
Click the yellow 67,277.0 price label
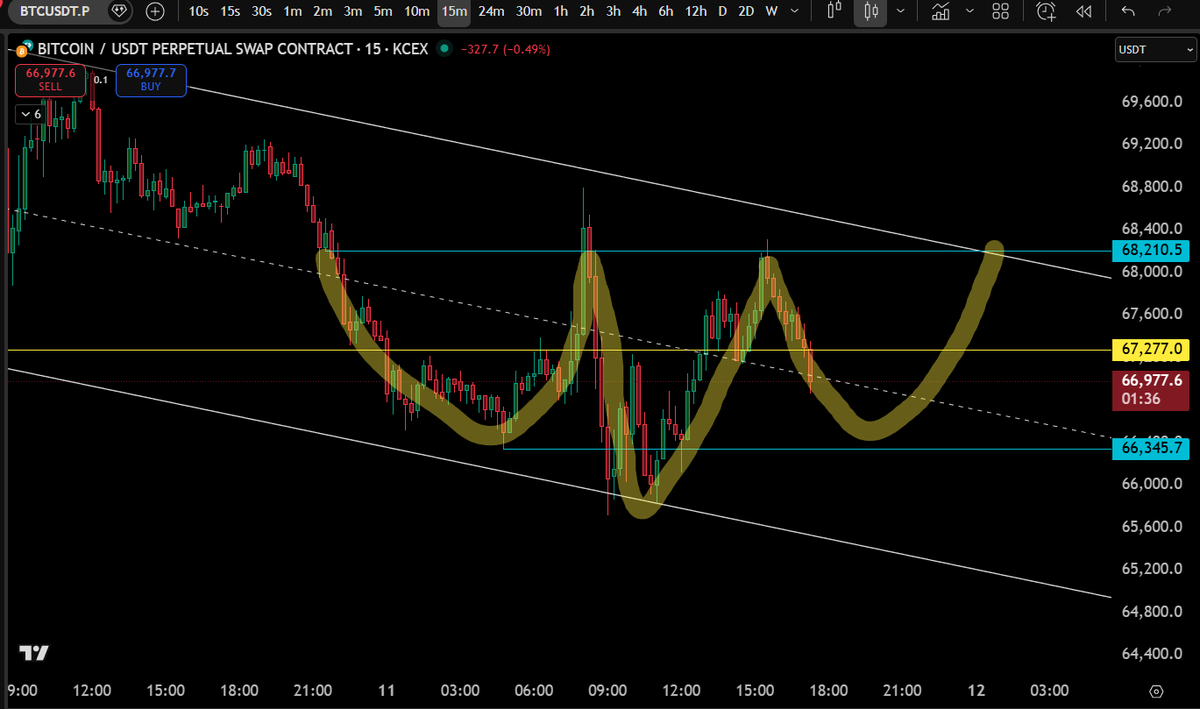pos(1152,349)
